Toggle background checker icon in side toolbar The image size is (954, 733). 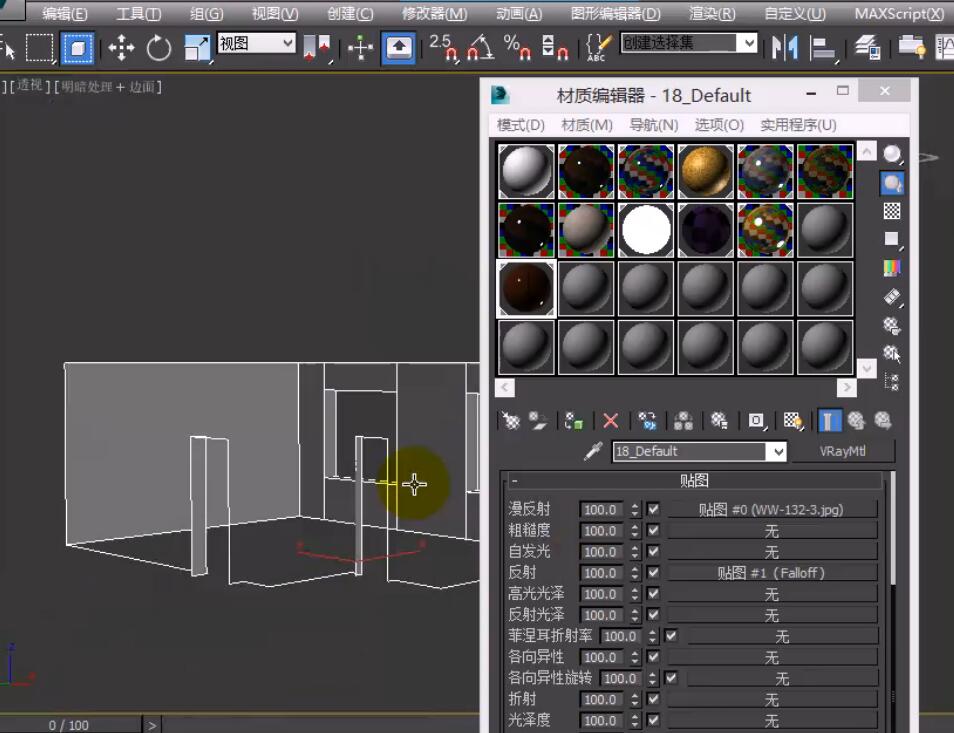pos(892,211)
